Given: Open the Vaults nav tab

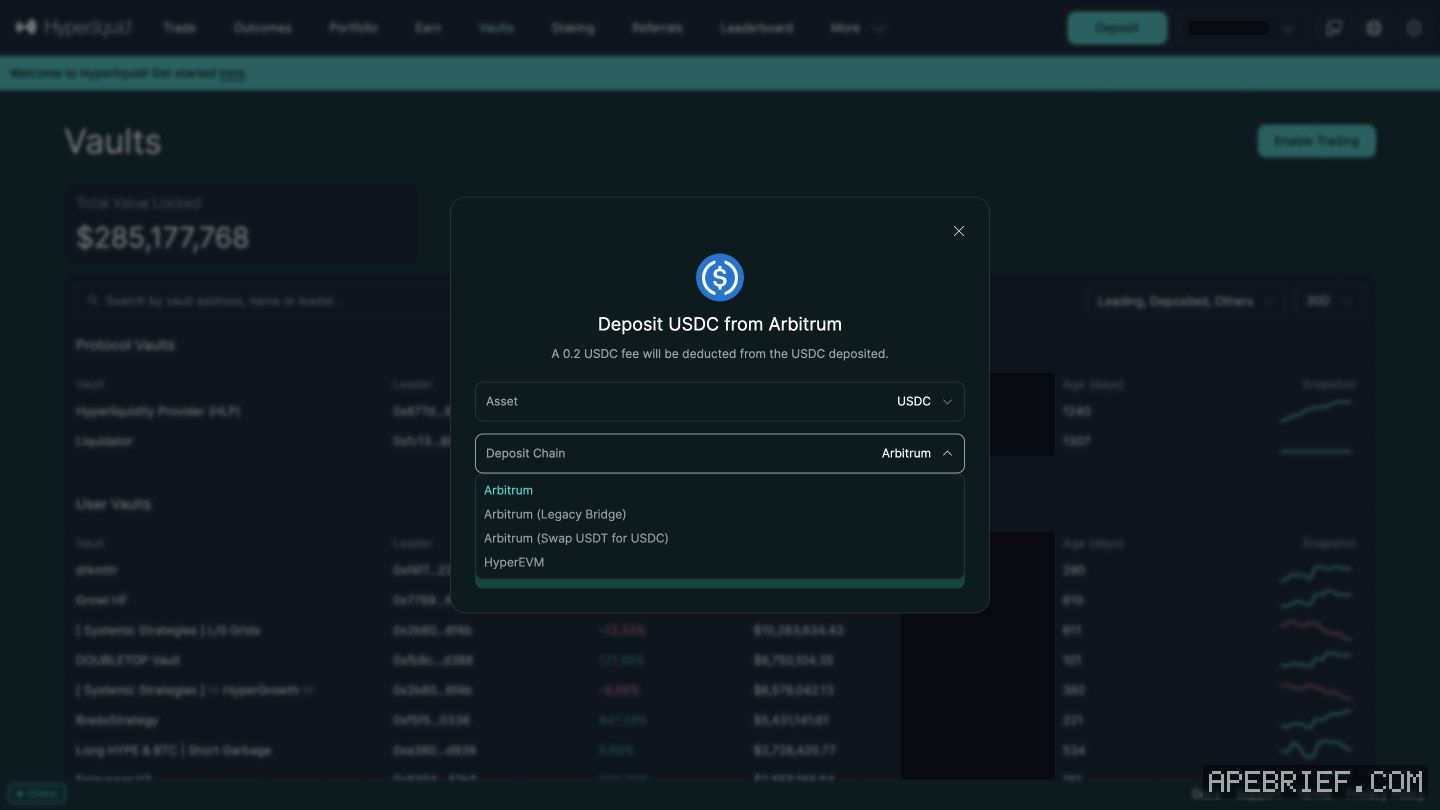Looking at the screenshot, I should (496, 28).
